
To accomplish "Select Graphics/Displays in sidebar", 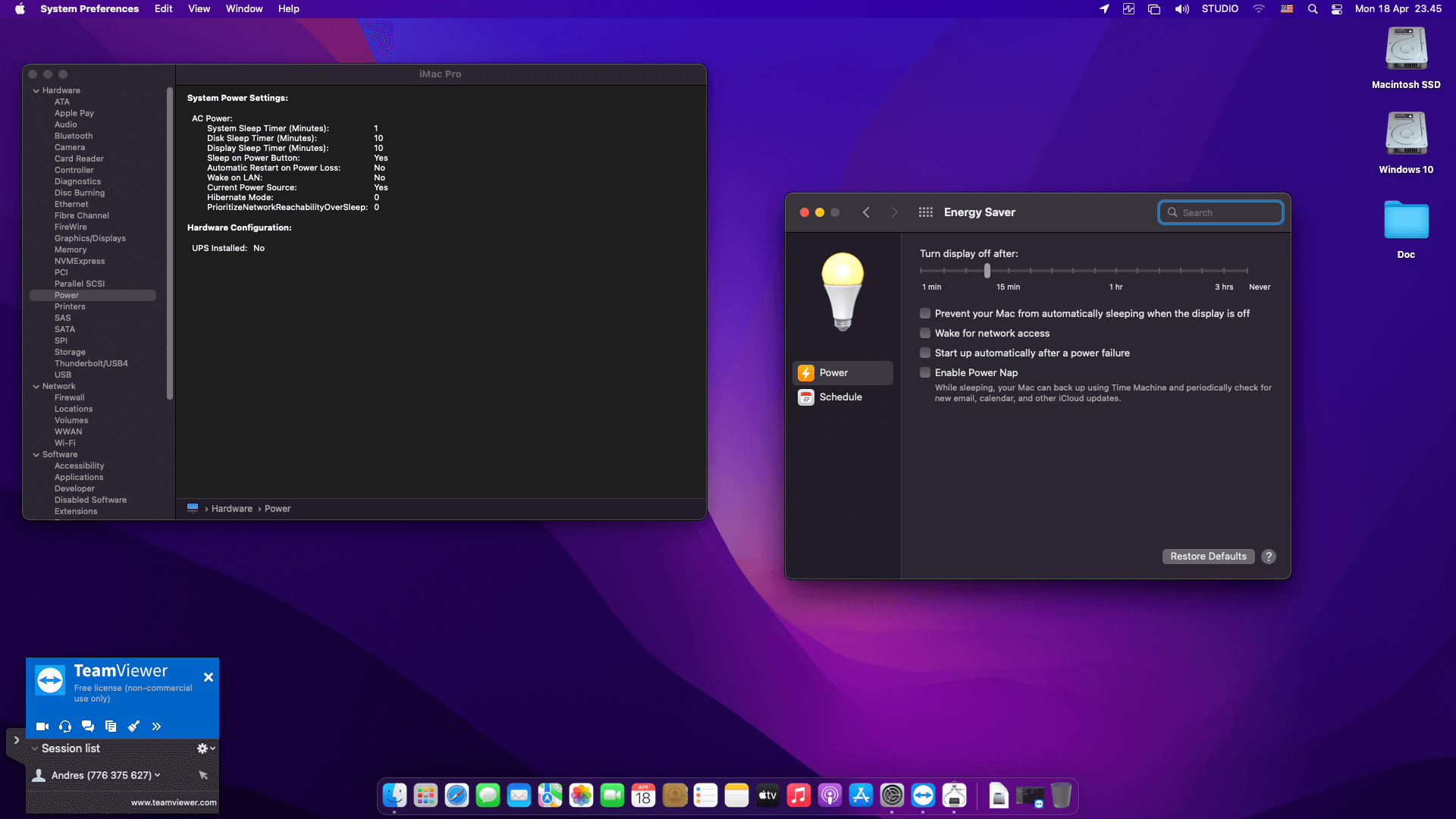I will click(90, 239).
